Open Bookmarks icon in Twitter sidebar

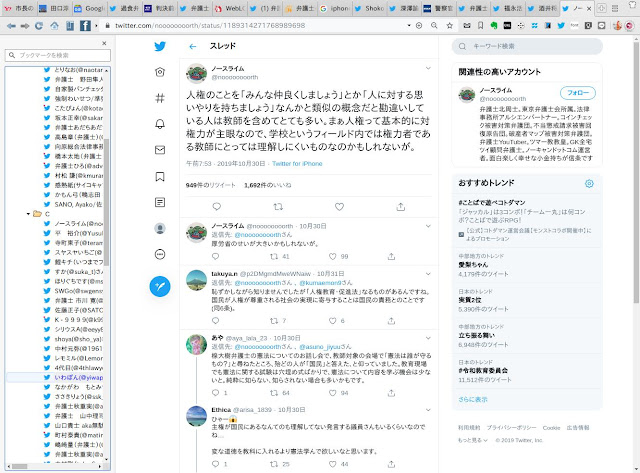click(160, 176)
